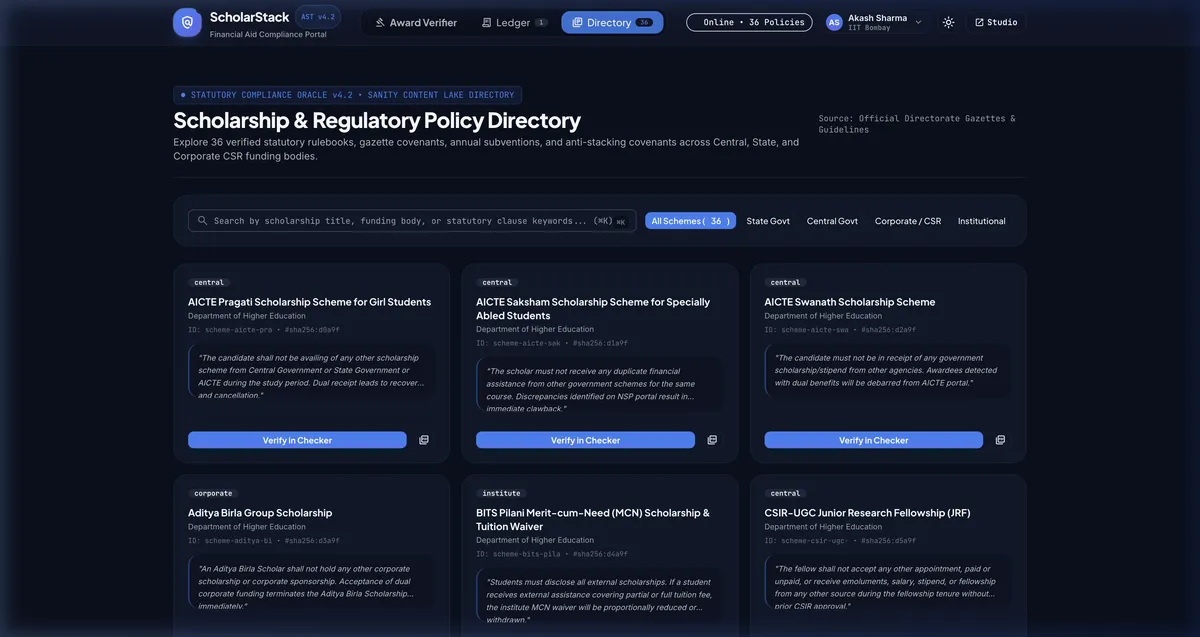
Task: Click ID scheme-bits-pila hash text
Action: (x=552, y=554)
